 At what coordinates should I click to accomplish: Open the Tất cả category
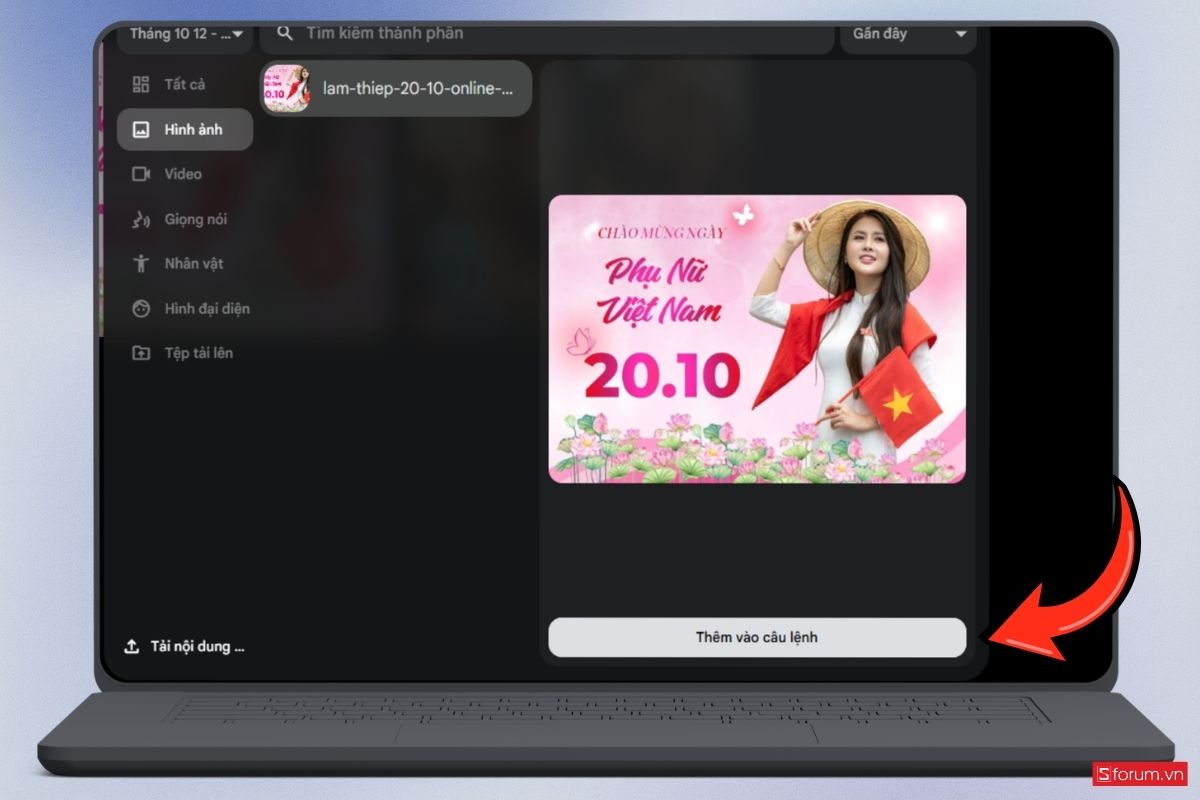click(x=184, y=85)
